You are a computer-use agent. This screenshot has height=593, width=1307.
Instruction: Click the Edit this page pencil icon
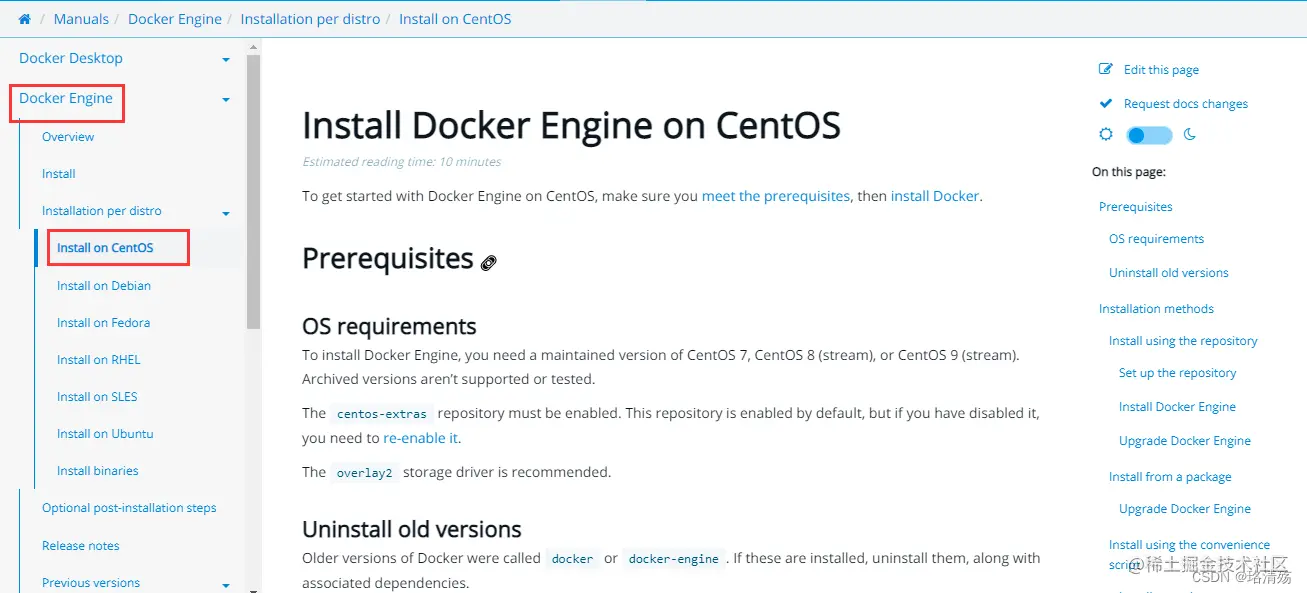(x=1105, y=69)
